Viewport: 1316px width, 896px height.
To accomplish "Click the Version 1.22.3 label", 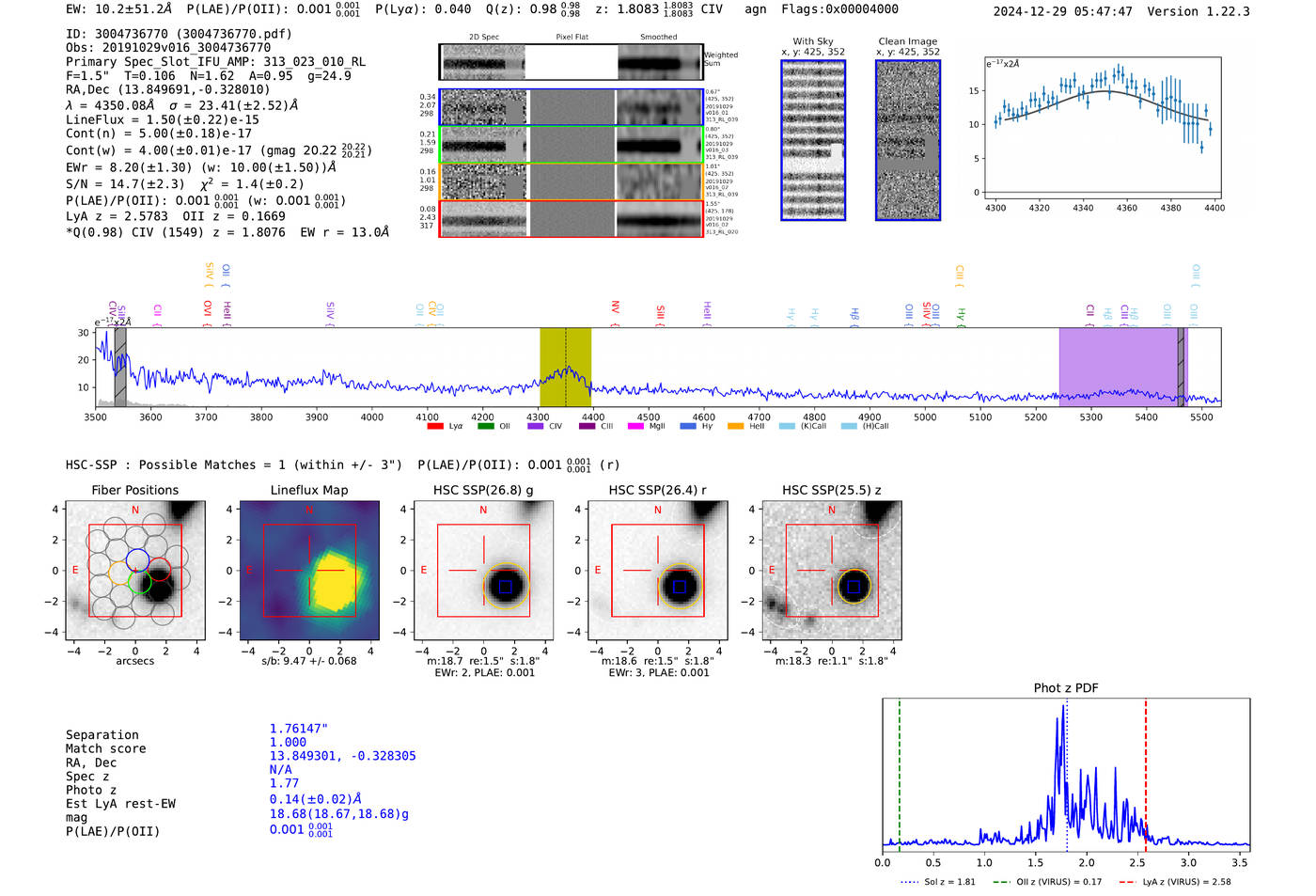I will [1198, 11].
